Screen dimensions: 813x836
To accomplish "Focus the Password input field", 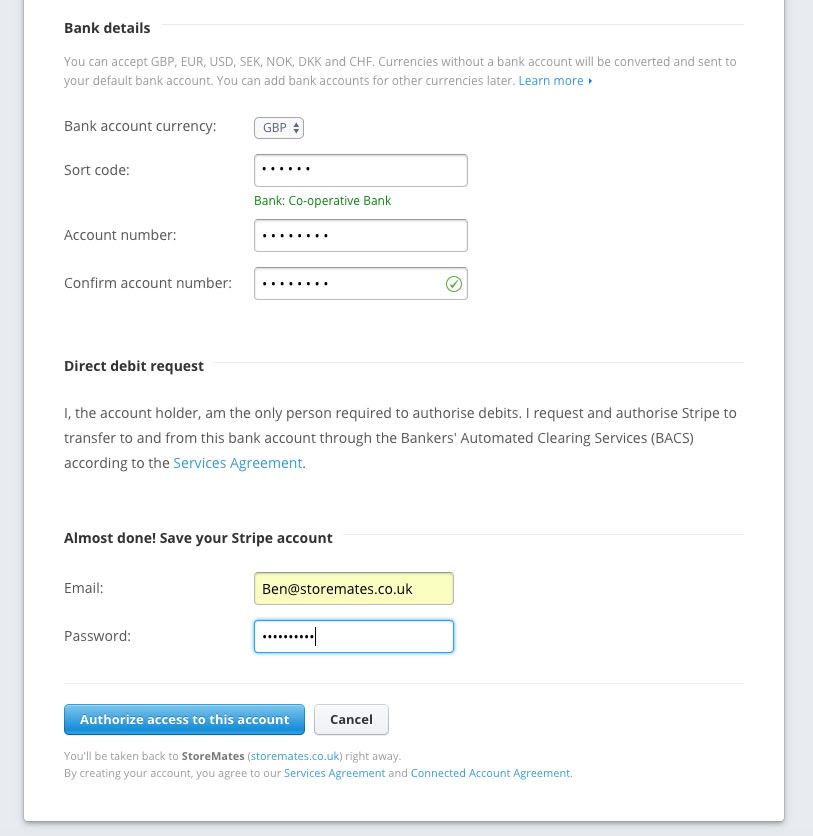I will tap(353, 637).
